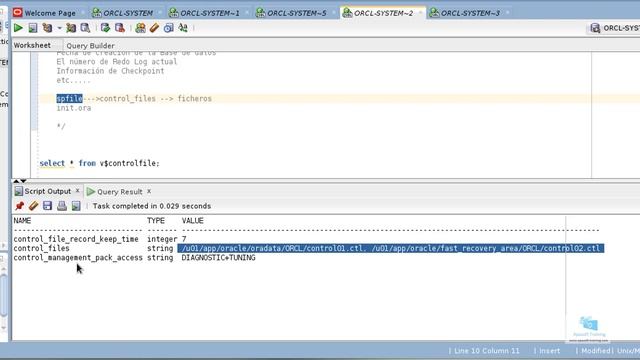
Task: Click the Query Result green play icon
Action: pyautogui.click(x=91, y=191)
